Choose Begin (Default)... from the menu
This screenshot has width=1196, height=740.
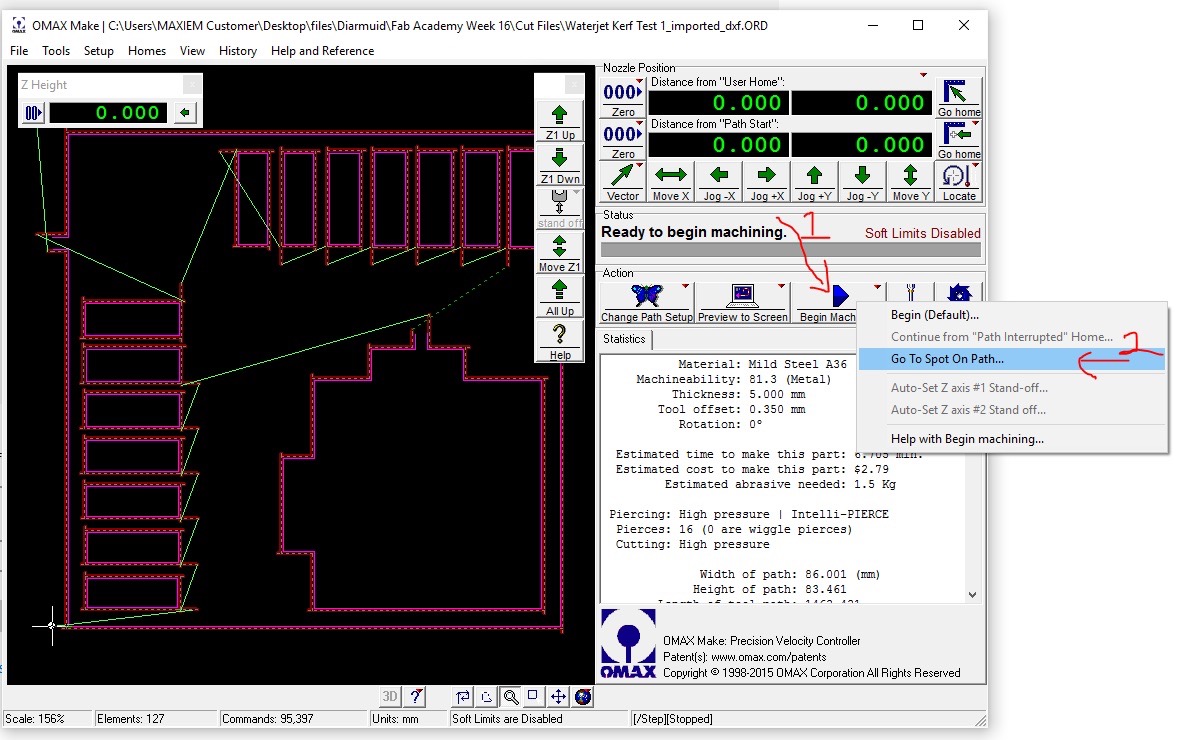click(1012, 315)
